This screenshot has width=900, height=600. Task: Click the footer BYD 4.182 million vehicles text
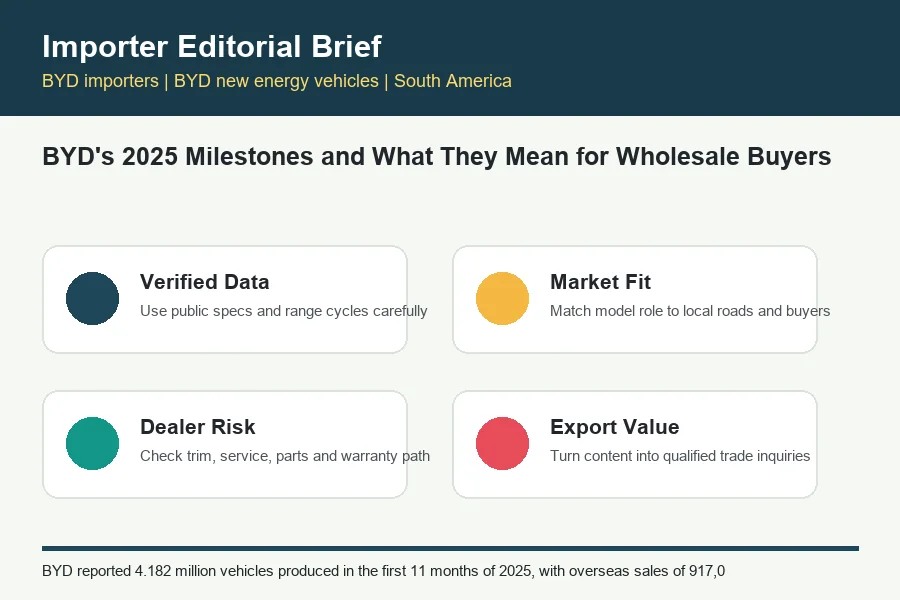click(383, 571)
